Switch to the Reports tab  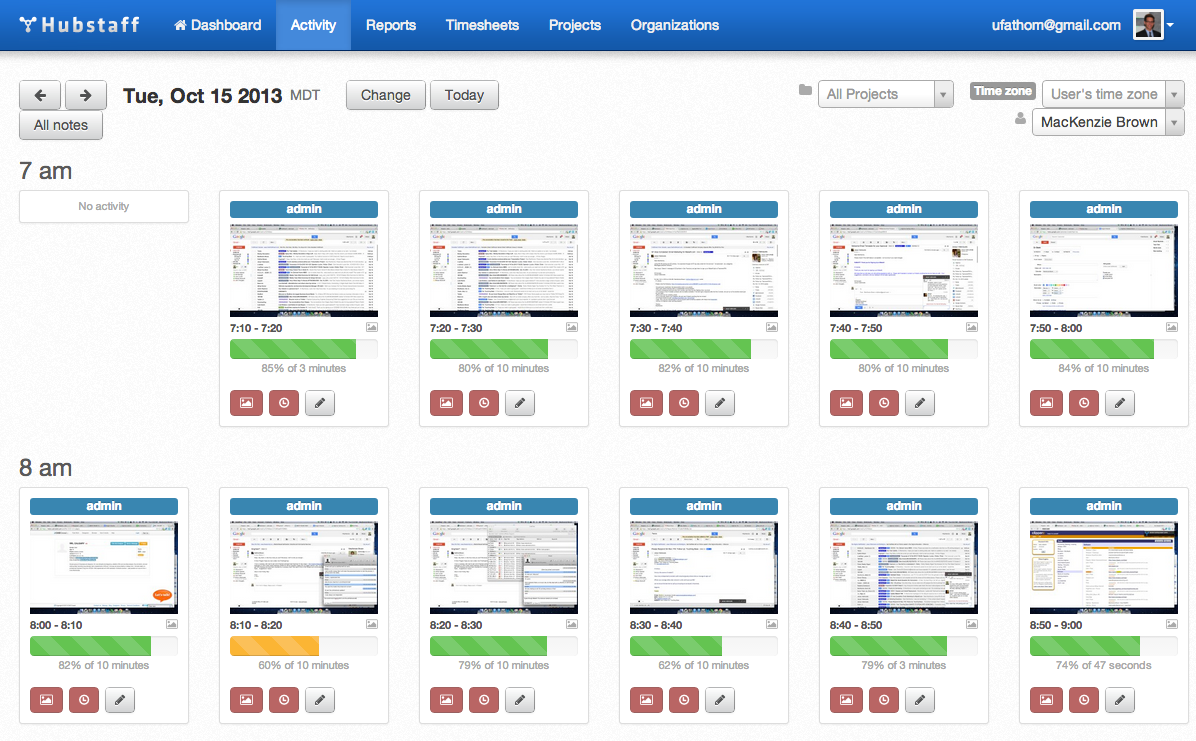coord(391,25)
